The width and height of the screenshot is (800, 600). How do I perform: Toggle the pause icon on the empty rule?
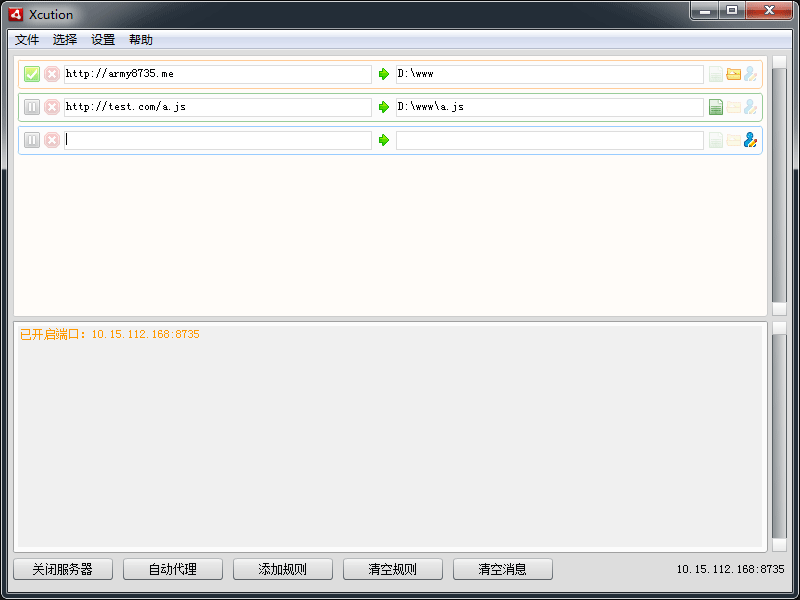click(32, 140)
